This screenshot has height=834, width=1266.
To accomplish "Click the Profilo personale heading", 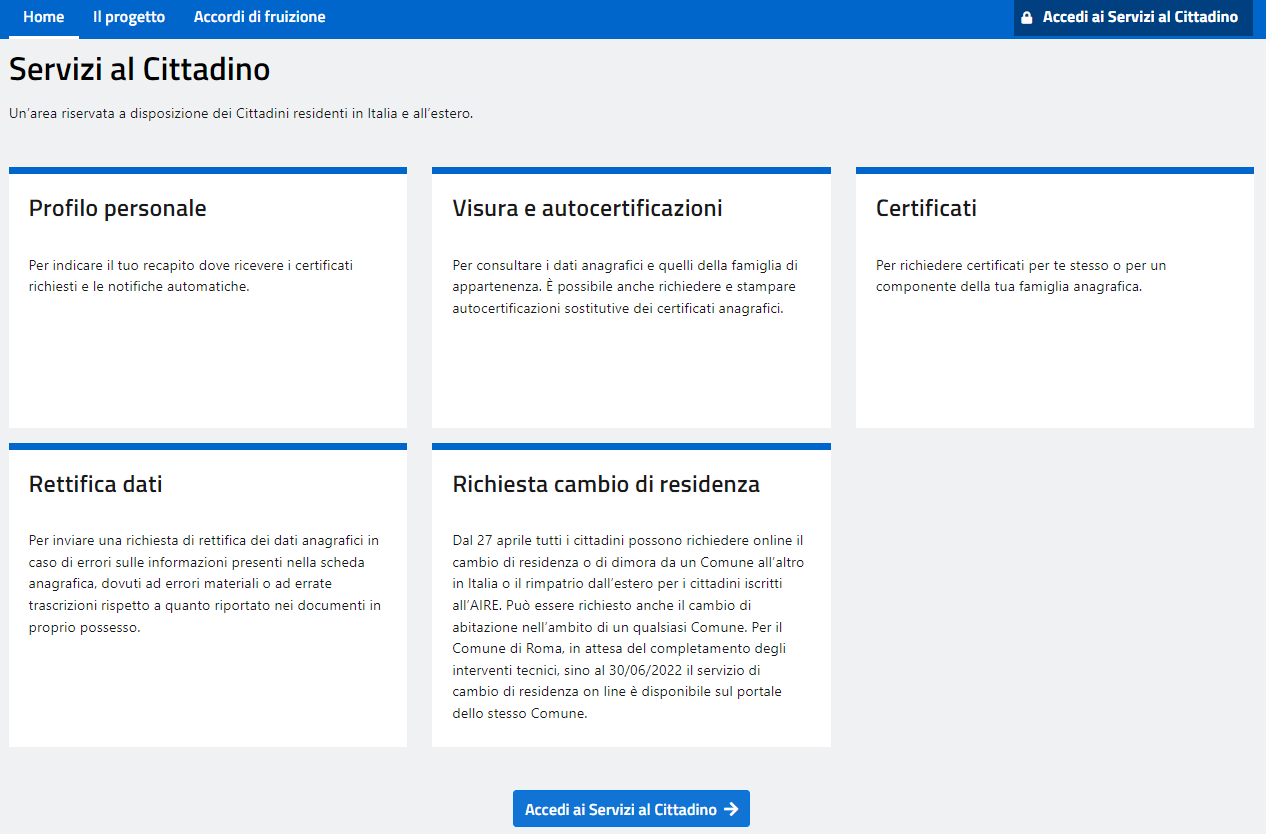I will click(117, 209).
